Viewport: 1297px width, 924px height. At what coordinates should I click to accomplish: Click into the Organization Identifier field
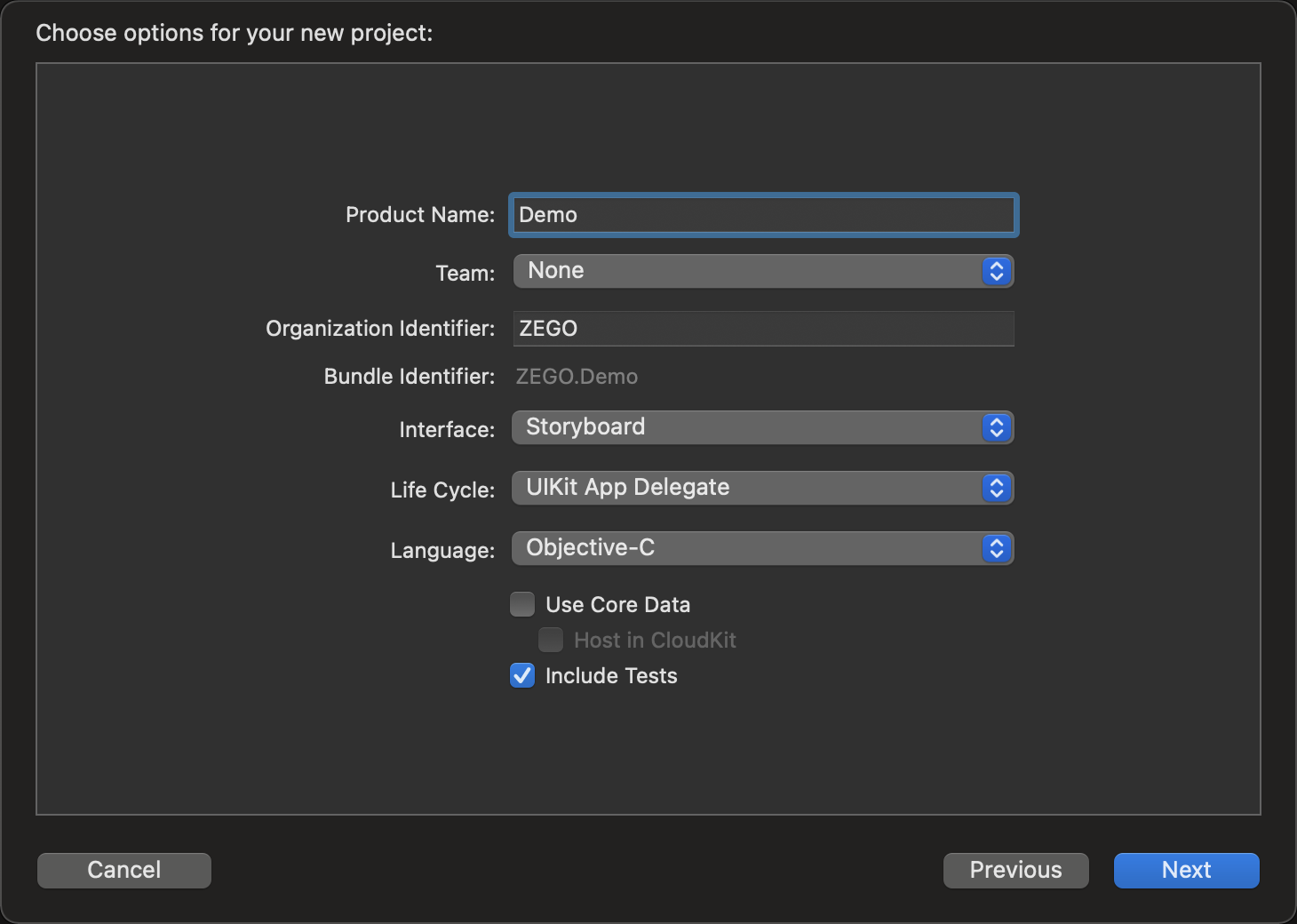coord(764,329)
